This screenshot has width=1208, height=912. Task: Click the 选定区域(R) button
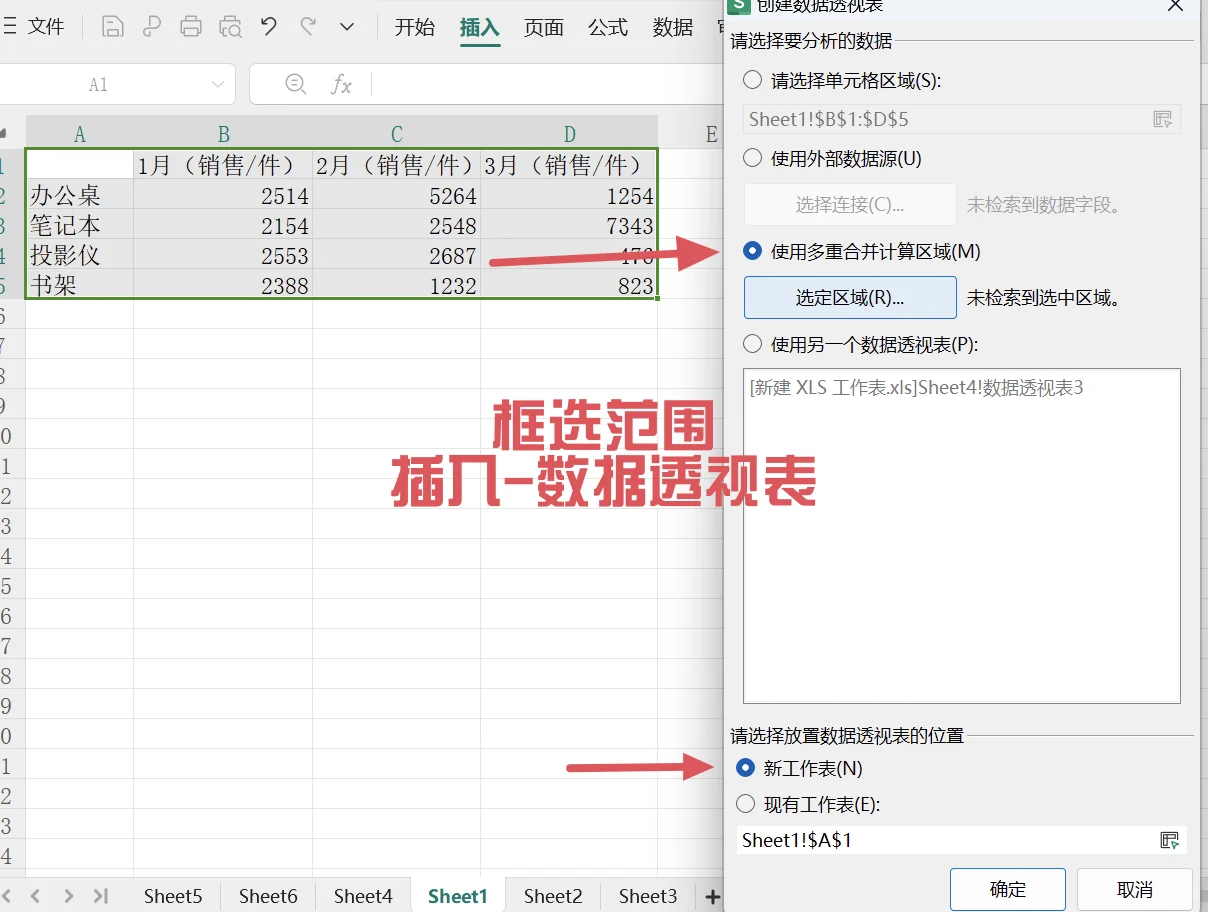[x=849, y=298]
